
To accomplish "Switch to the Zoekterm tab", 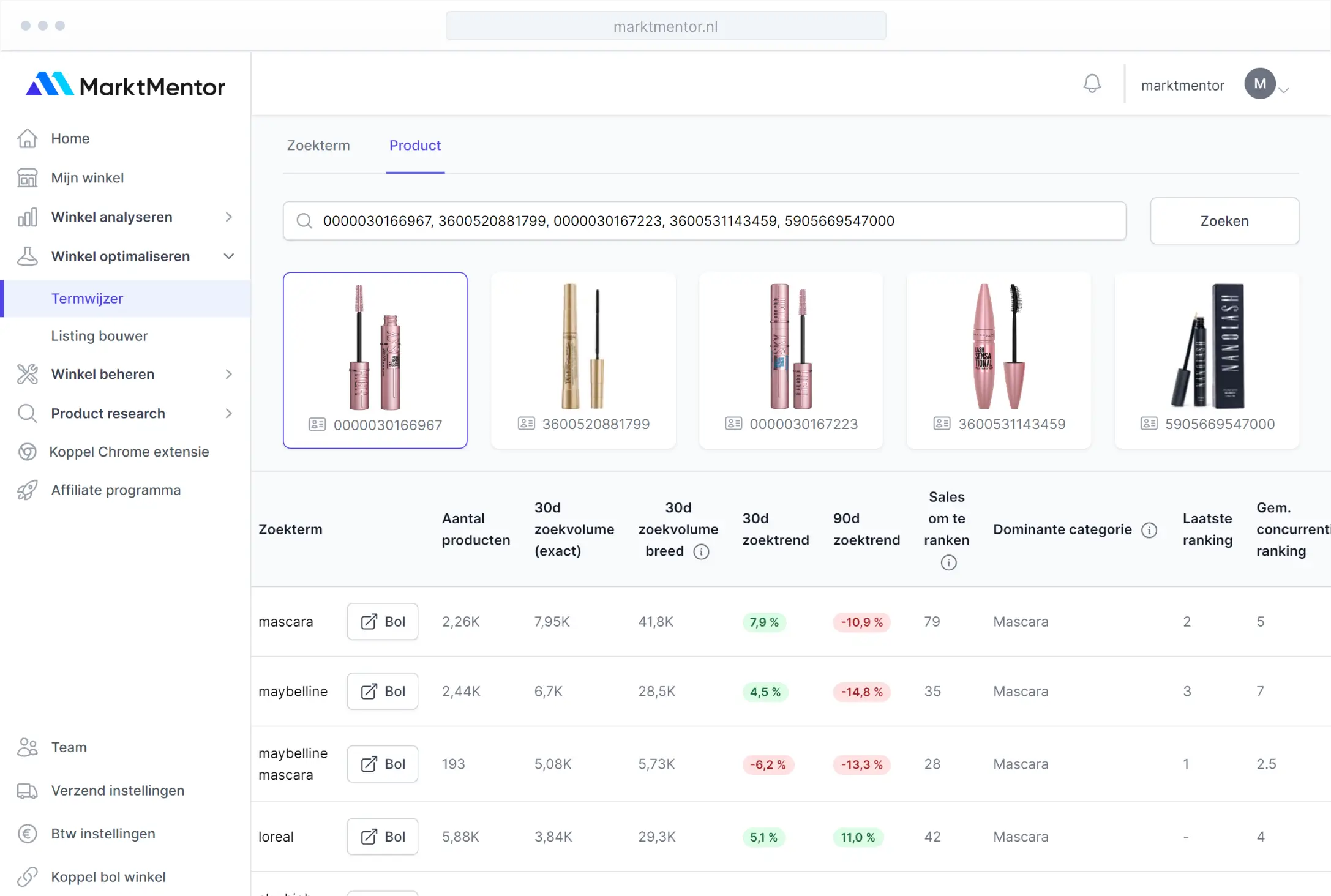I will coord(318,146).
